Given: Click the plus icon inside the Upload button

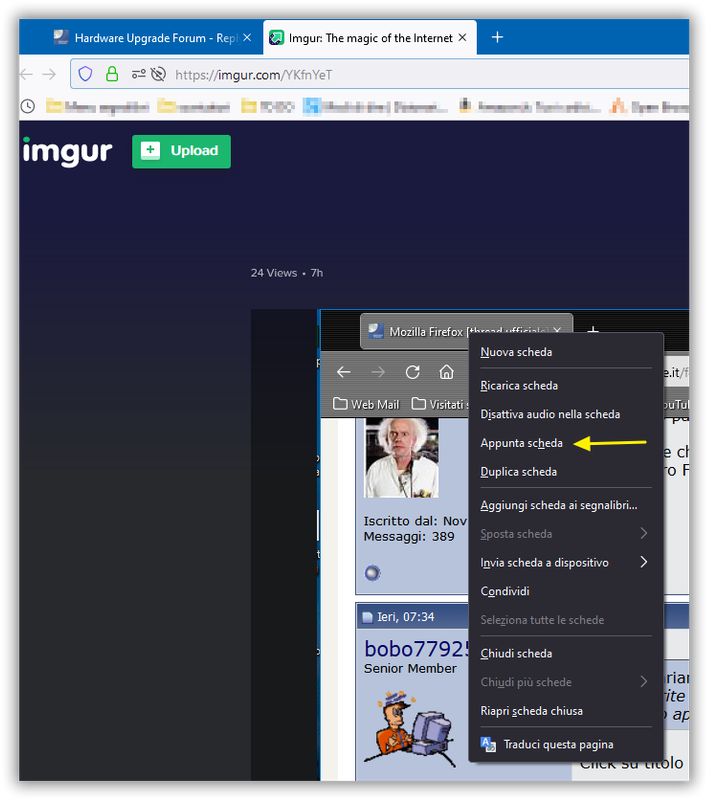Looking at the screenshot, I should pos(150,151).
